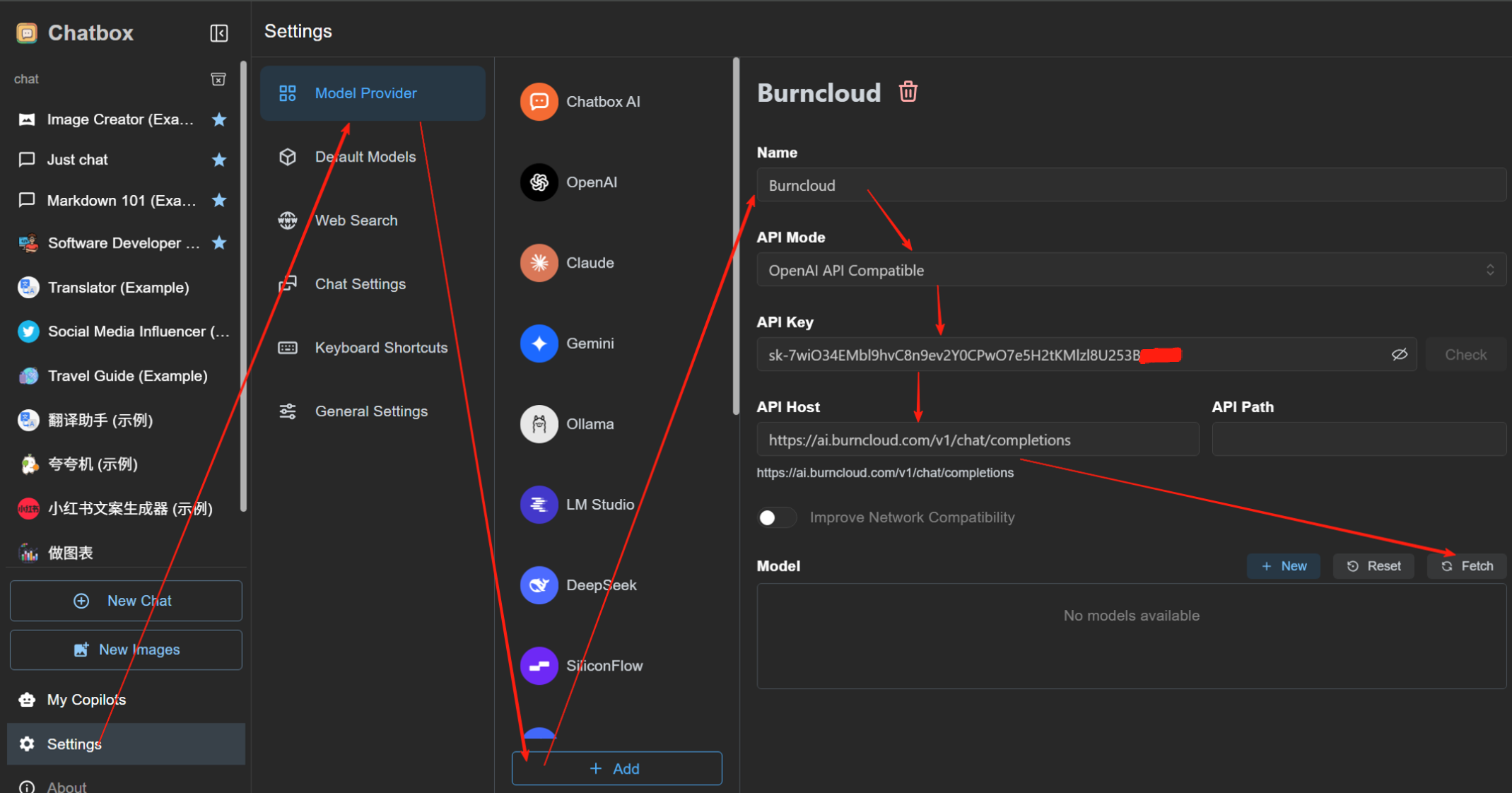This screenshot has width=1512, height=793.
Task: Open the API Mode dropdown
Action: (1131, 270)
